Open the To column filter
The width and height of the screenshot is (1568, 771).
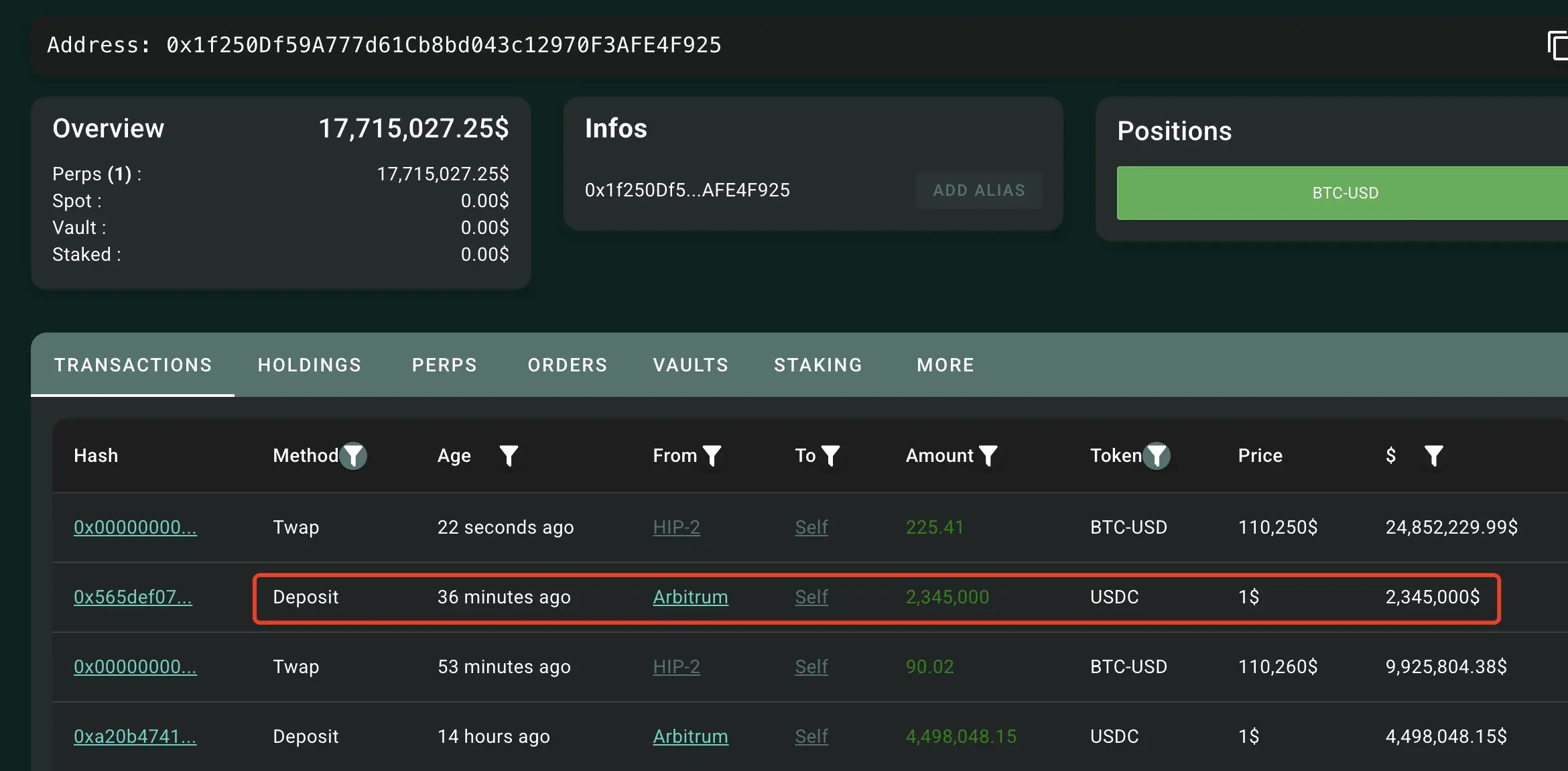(830, 456)
